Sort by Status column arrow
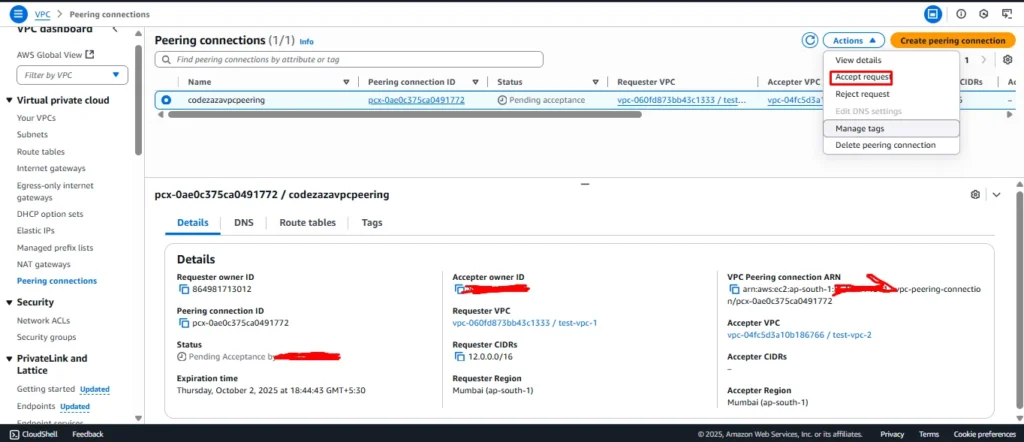This screenshot has height=442, width=1024. 596,82
